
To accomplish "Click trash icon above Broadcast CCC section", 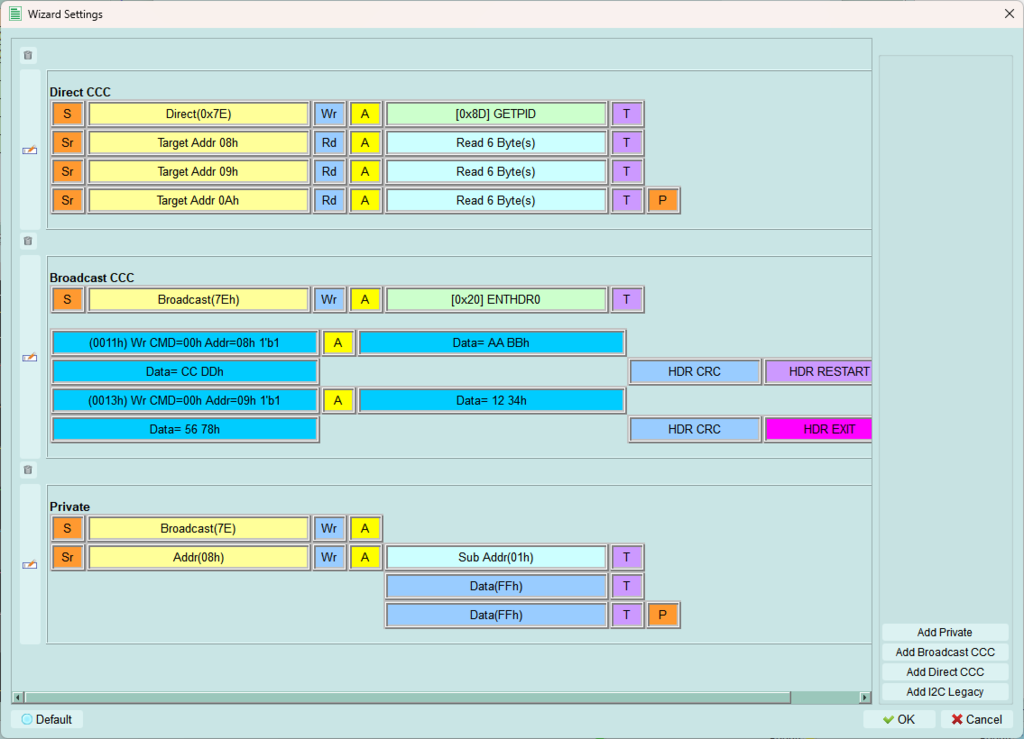I will coord(28,241).
